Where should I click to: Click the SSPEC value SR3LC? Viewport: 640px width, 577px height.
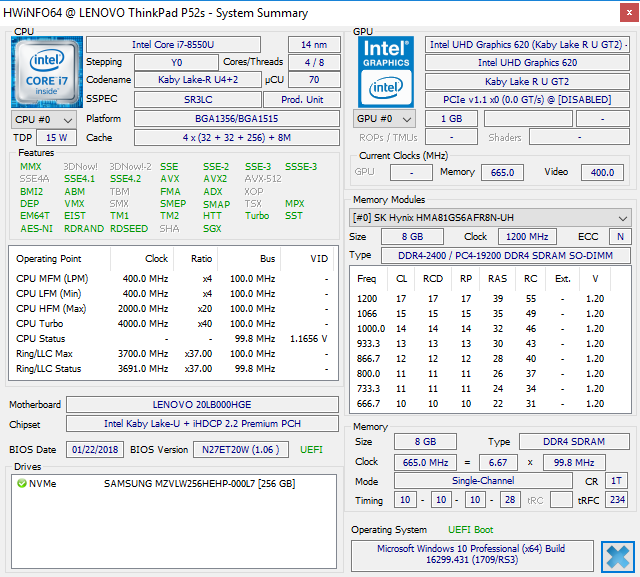coord(198,100)
